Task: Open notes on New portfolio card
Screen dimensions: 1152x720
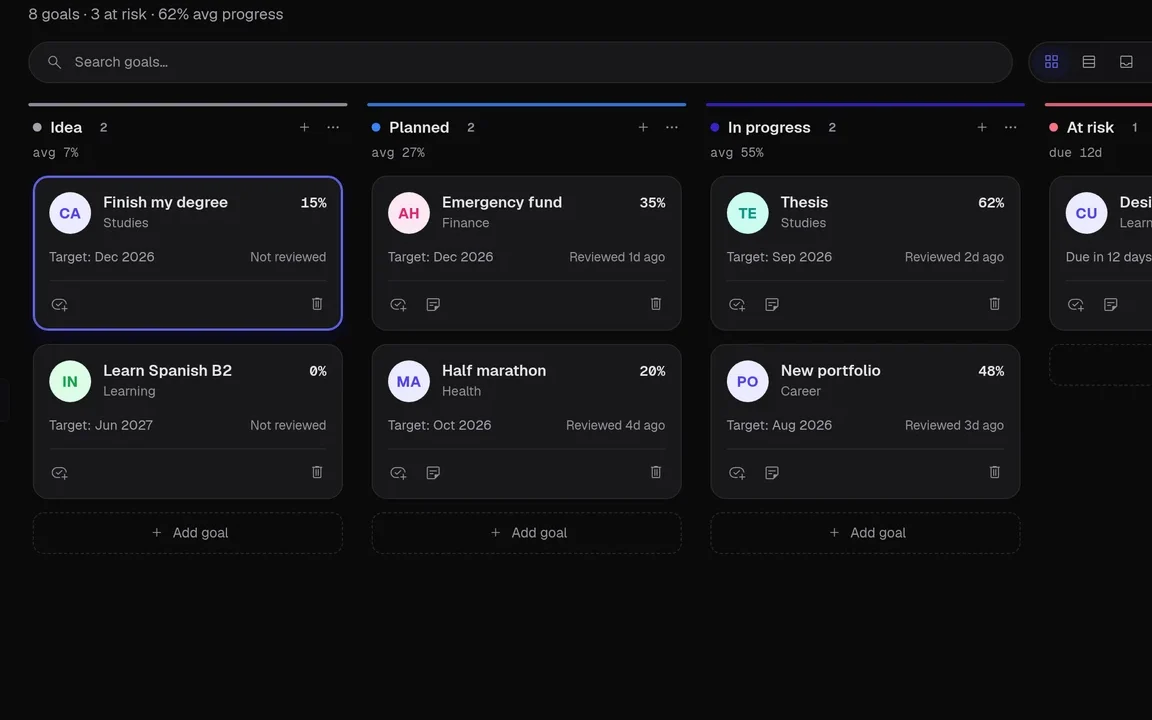Action: pos(772,472)
